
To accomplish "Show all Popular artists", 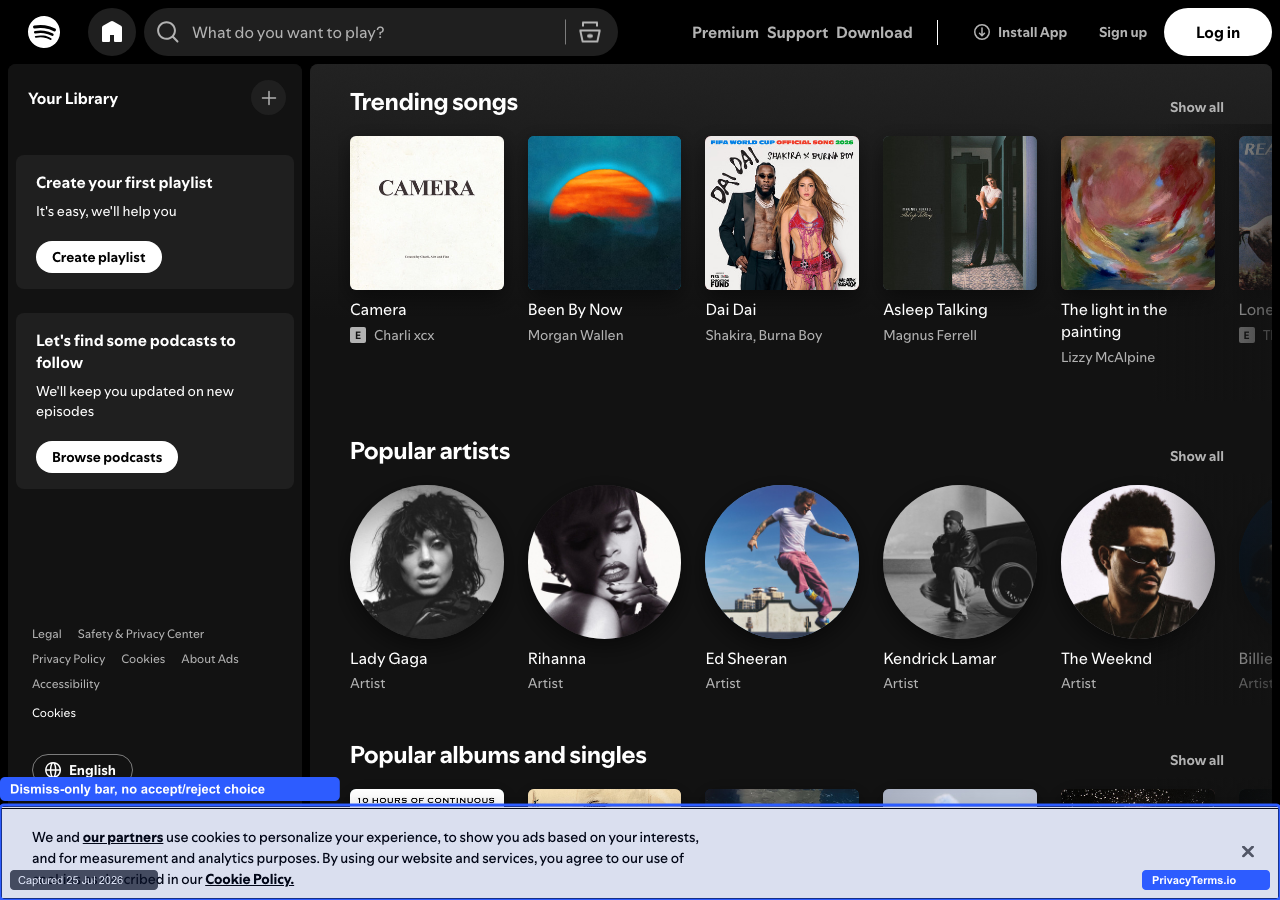I will pos(1197,456).
